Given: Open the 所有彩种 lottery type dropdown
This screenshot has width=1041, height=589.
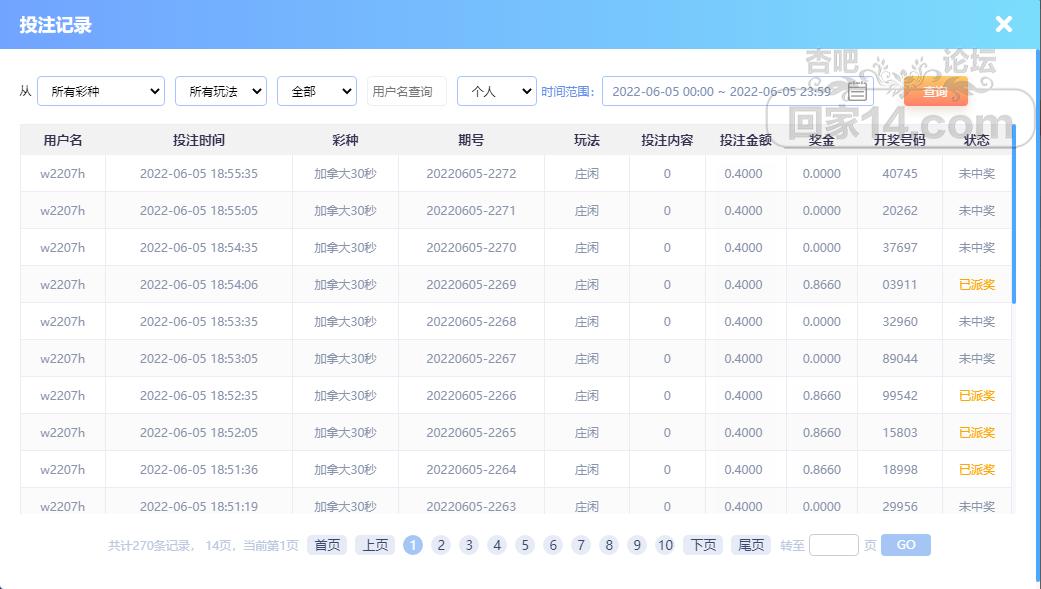Looking at the screenshot, I should (101, 91).
